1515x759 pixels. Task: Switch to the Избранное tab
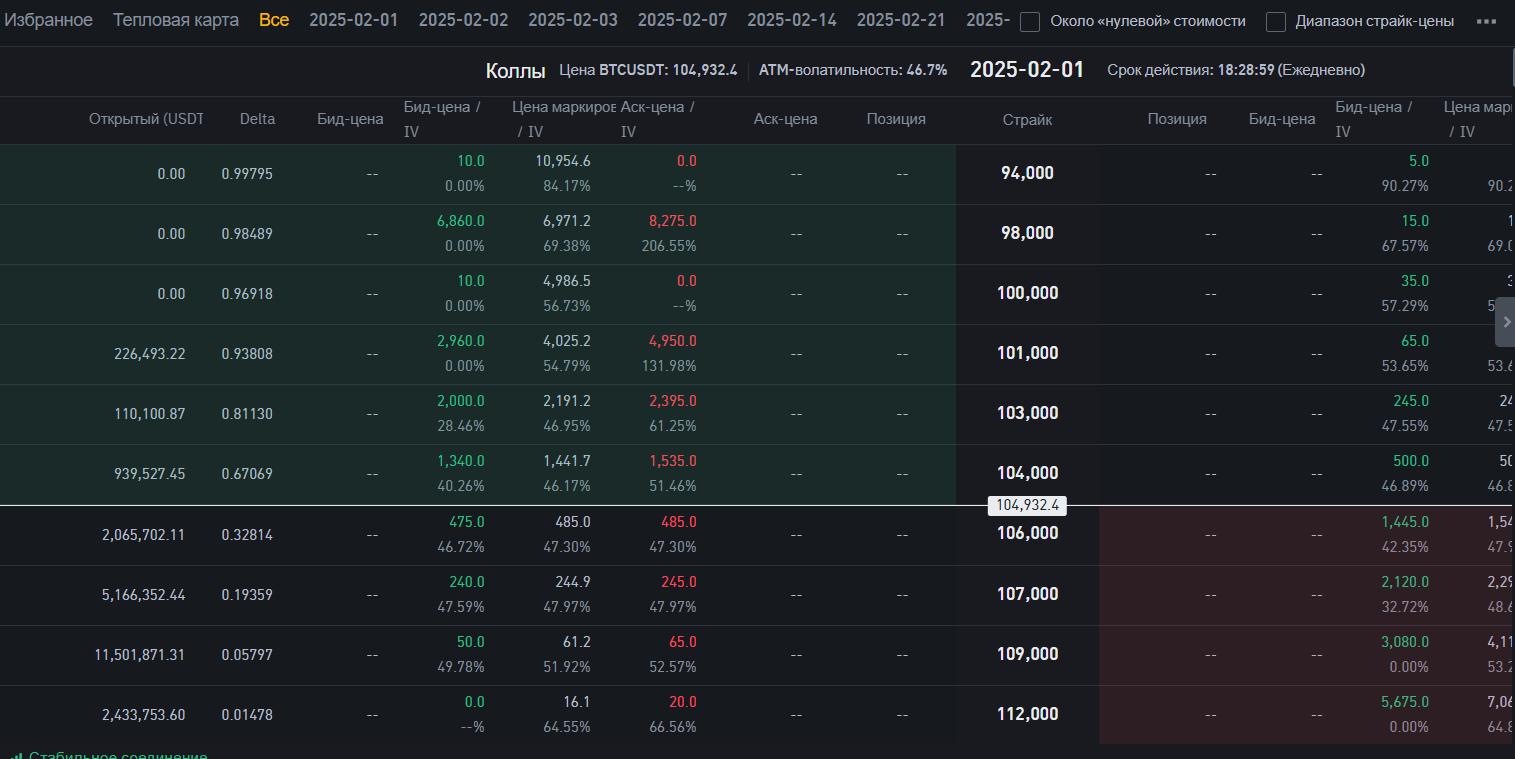tap(48, 20)
